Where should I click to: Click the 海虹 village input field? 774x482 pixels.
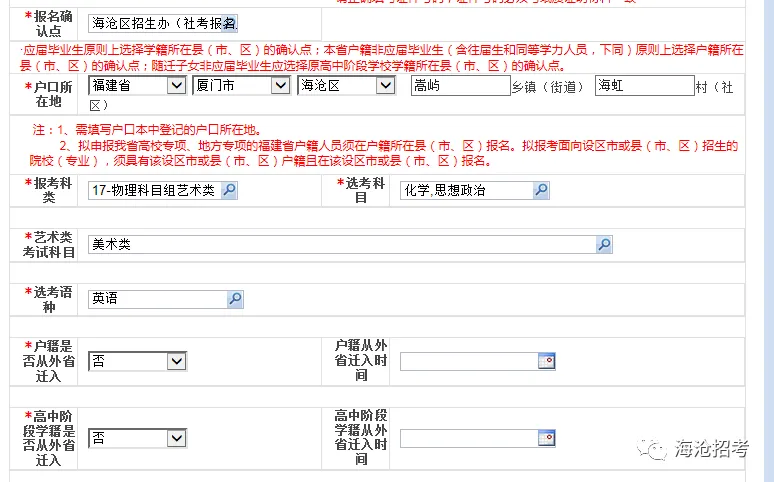[644, 85]
